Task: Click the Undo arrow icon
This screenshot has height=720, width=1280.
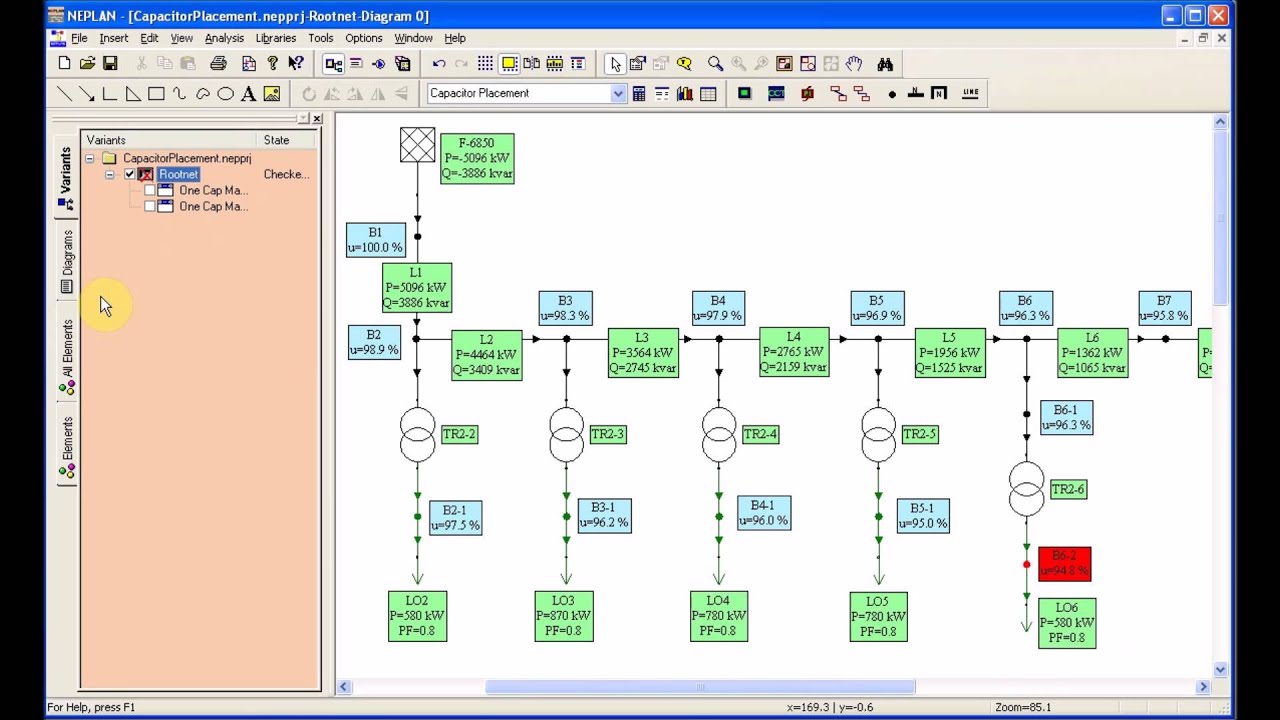Action: click(439, 64)
